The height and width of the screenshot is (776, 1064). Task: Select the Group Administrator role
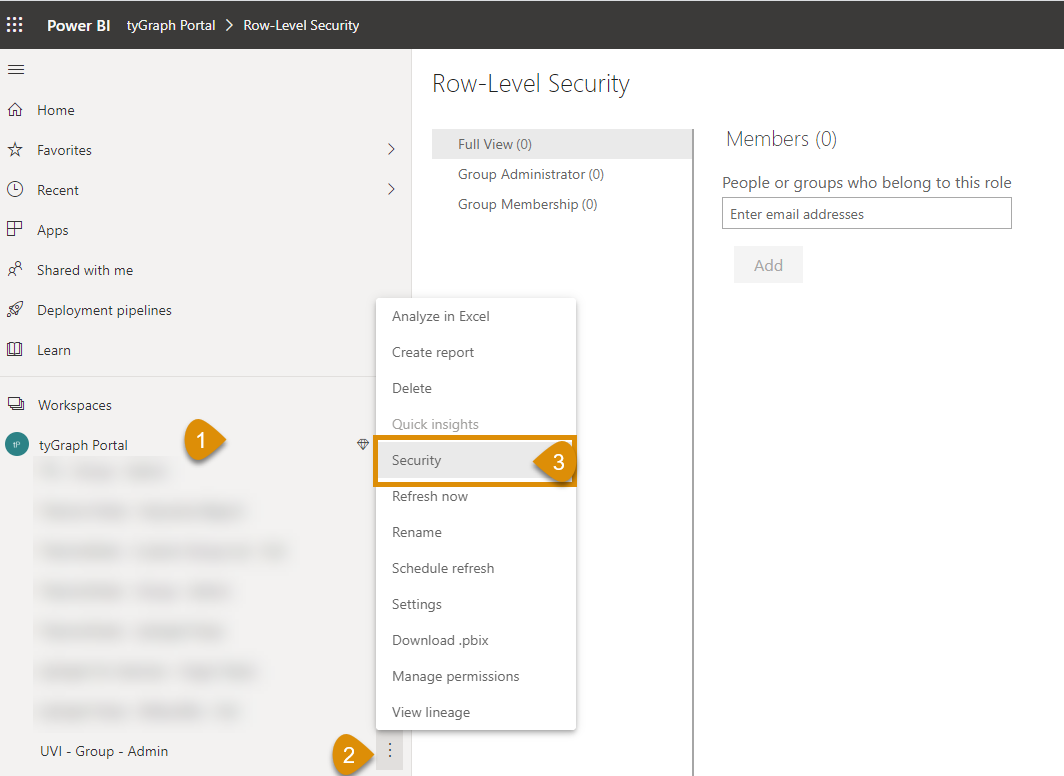(531, 175)
